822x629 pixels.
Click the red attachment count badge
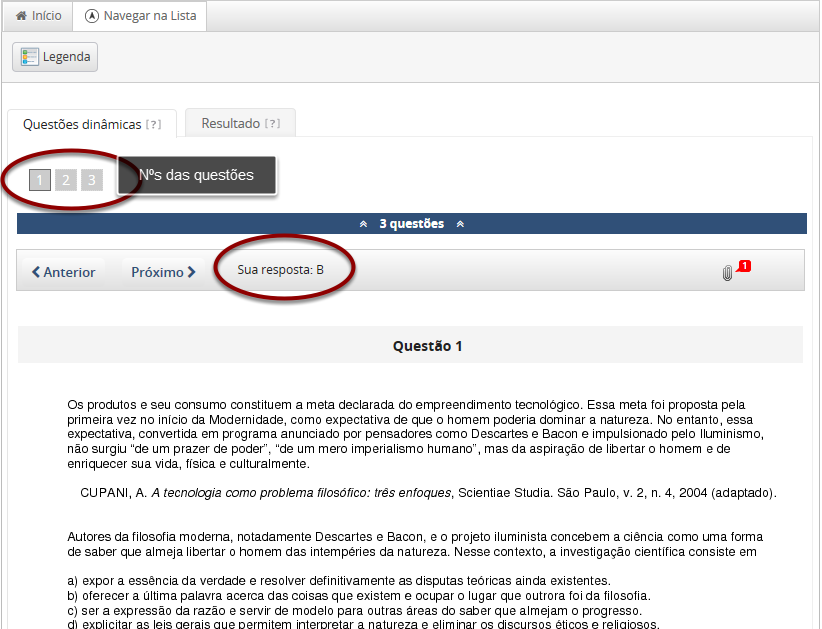point(745,266)
